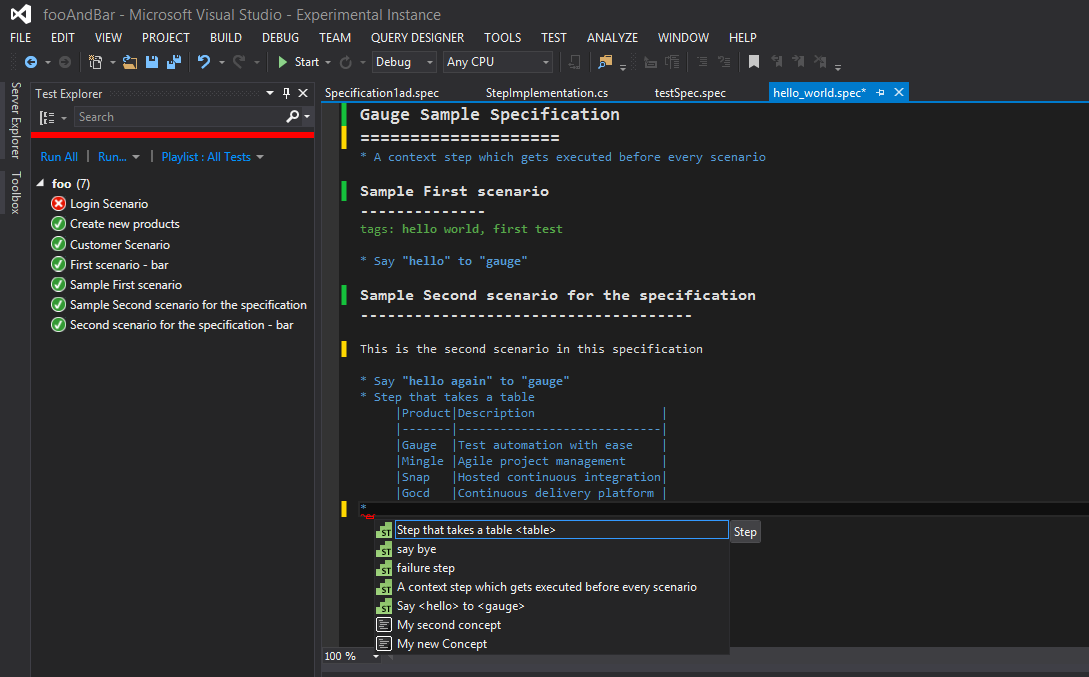Screen dimensions: 1089x677
Task: Collapse the foo test group
Action: [40, 184]
